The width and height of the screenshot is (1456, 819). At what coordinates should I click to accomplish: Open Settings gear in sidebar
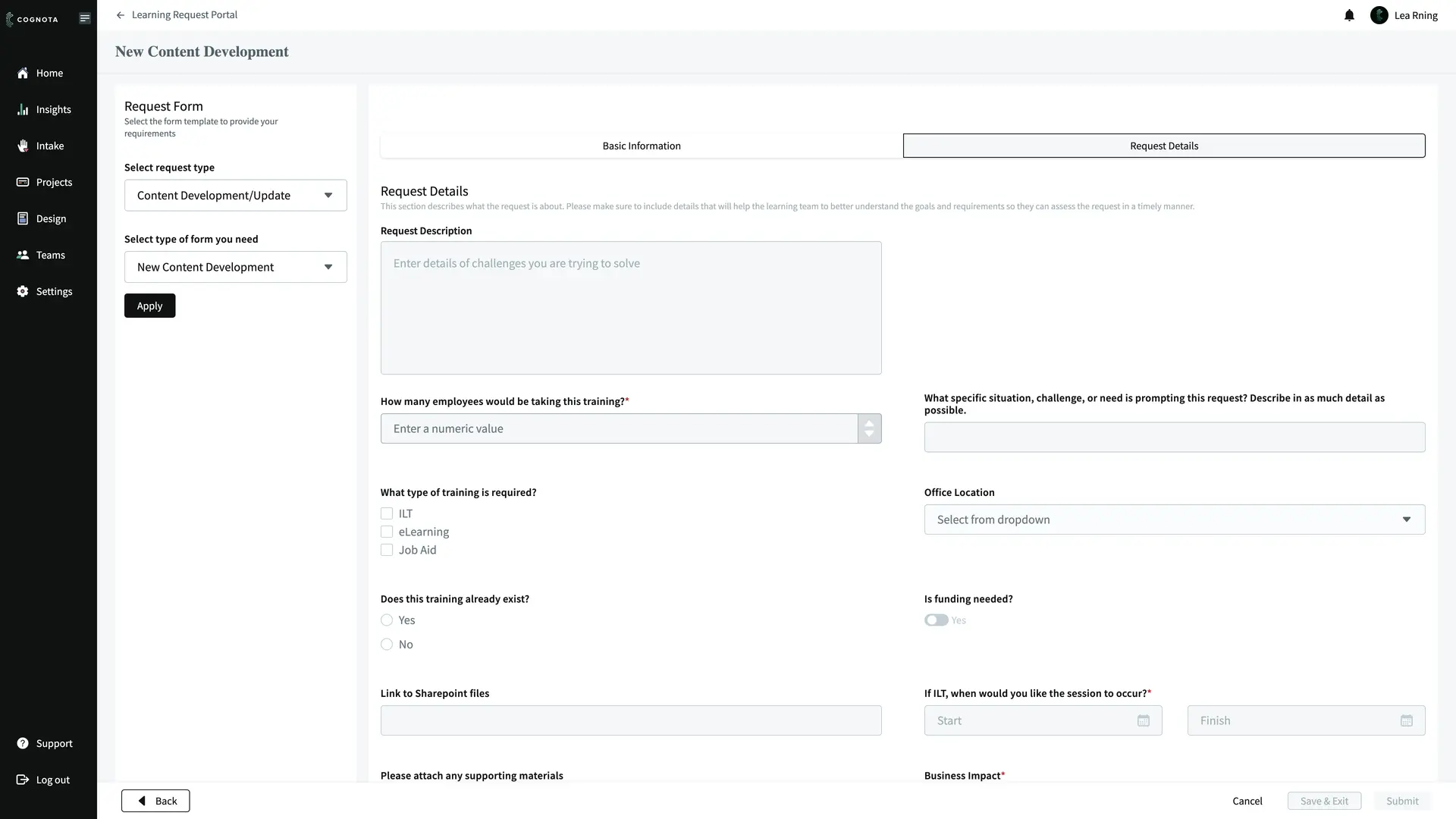tap(23, 291)
